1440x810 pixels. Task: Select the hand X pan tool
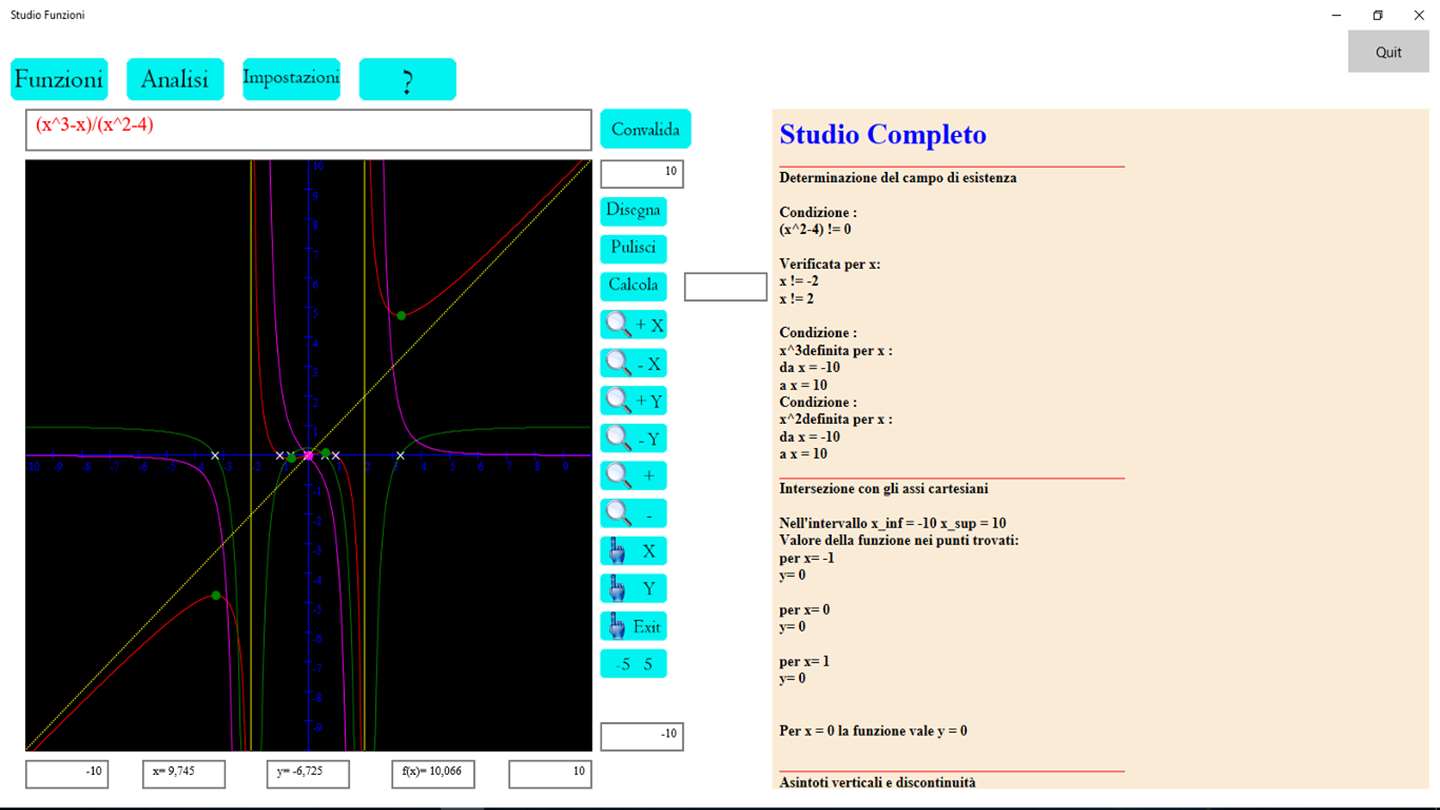[634, 551]
